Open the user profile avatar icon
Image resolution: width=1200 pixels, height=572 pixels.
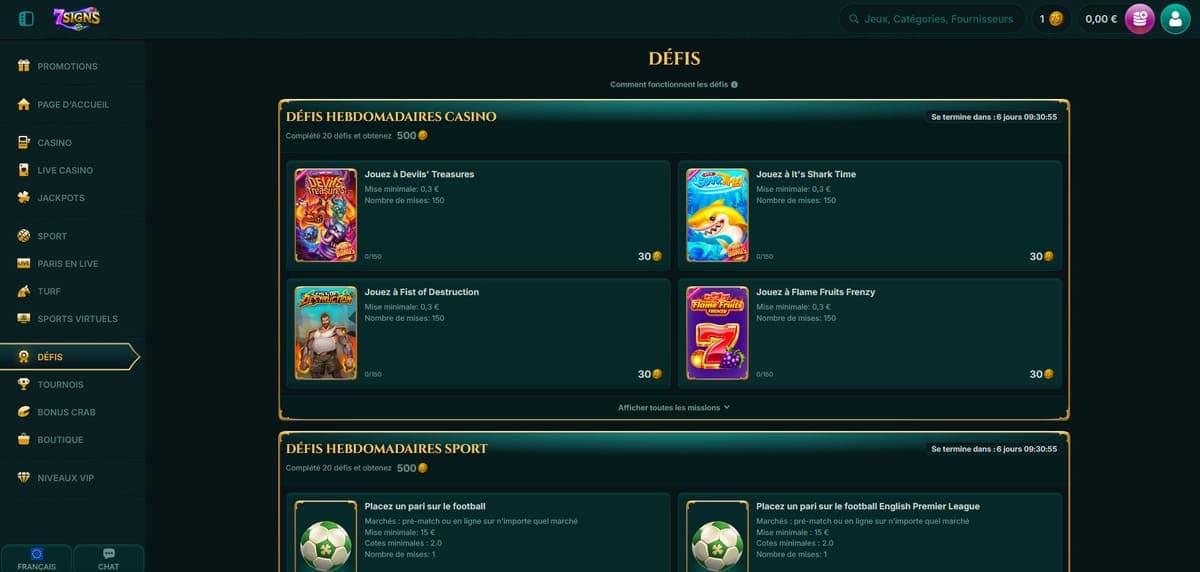1175,19
